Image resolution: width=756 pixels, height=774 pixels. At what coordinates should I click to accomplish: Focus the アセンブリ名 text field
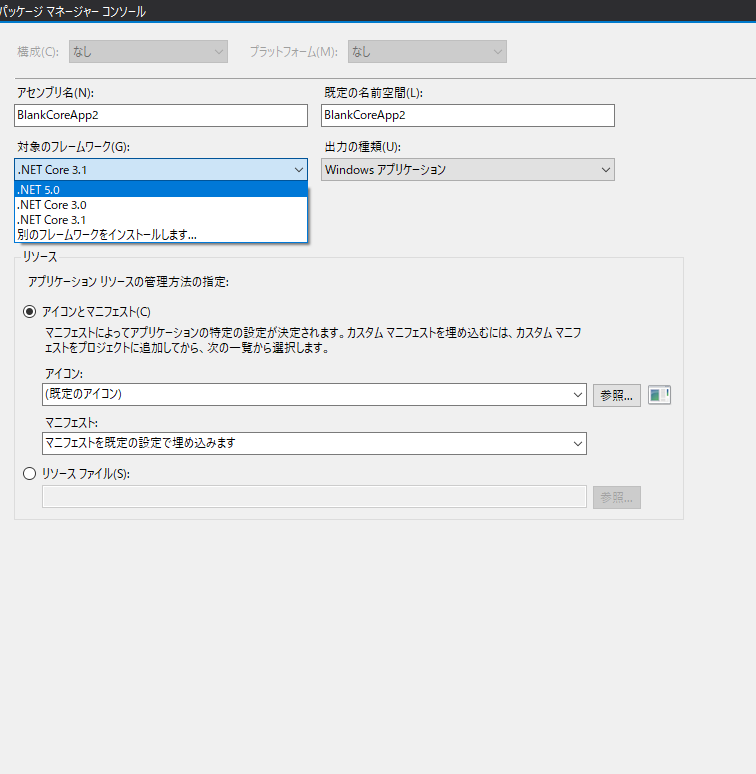(161, 115)
